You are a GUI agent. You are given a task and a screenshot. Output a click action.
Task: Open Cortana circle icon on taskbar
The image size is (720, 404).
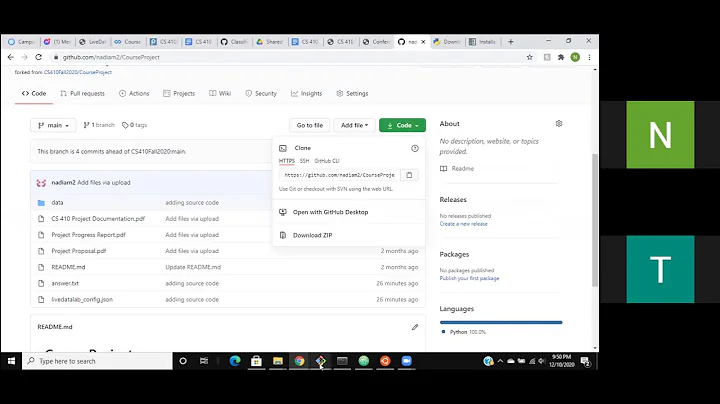tap(183, 361)
